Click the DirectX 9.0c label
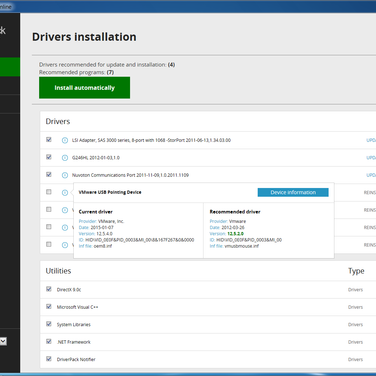This screenshot has height=376, width=376. (x=69, y=290)
